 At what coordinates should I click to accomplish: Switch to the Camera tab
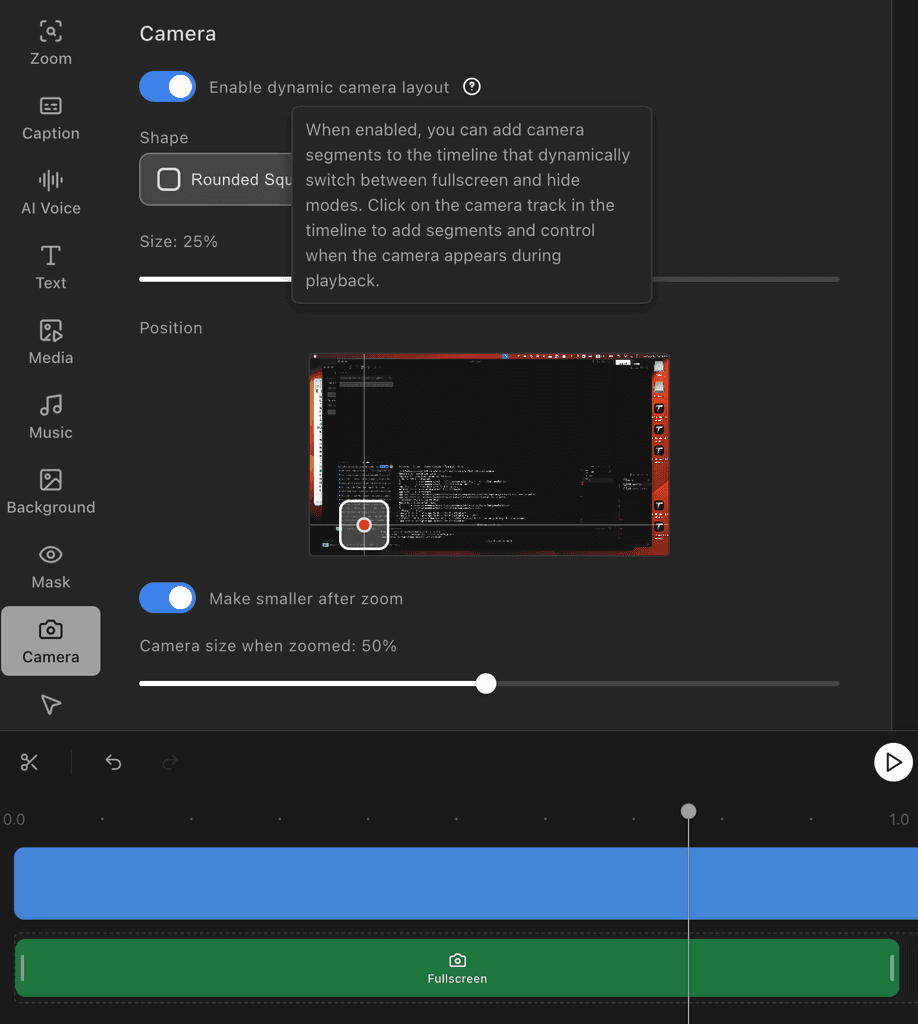click(50, 641)
